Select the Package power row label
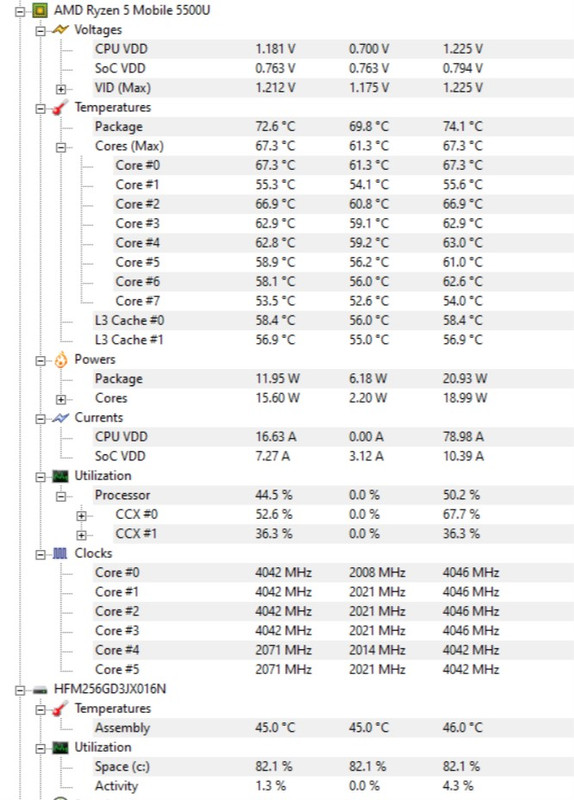574x800 pixels. (x=118, y=379)
